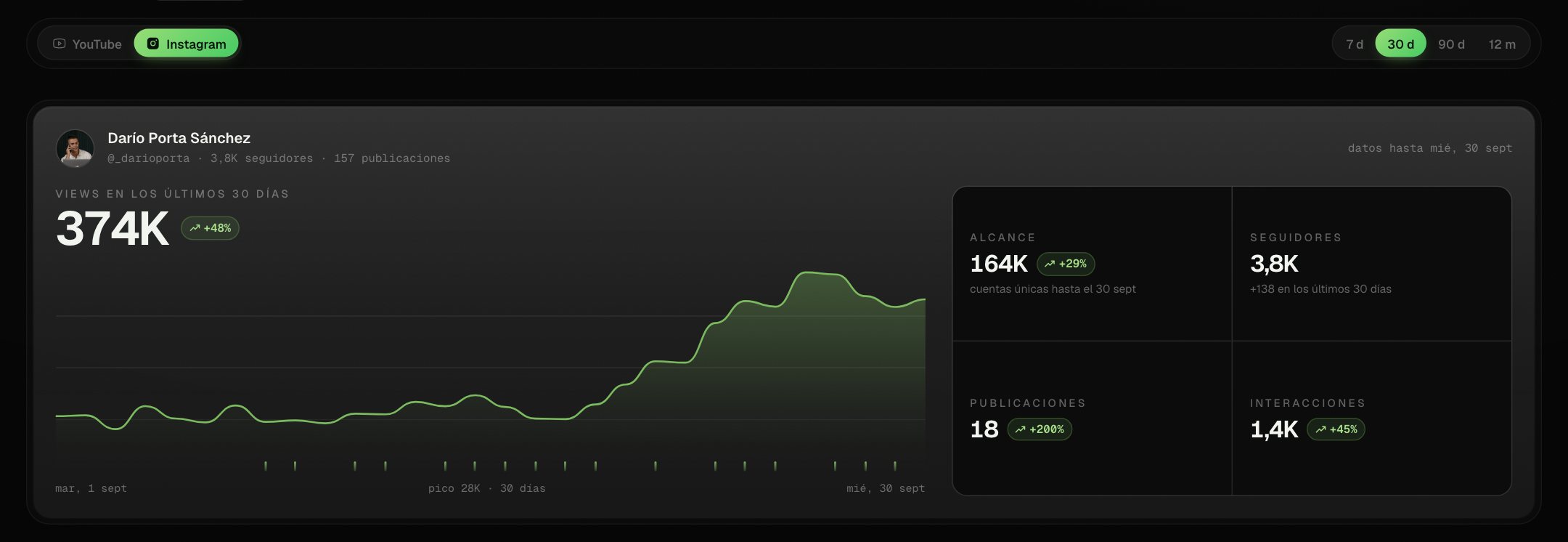
Task: Click the 1,4K Interacciones value
Action: tap(1274, 429)
